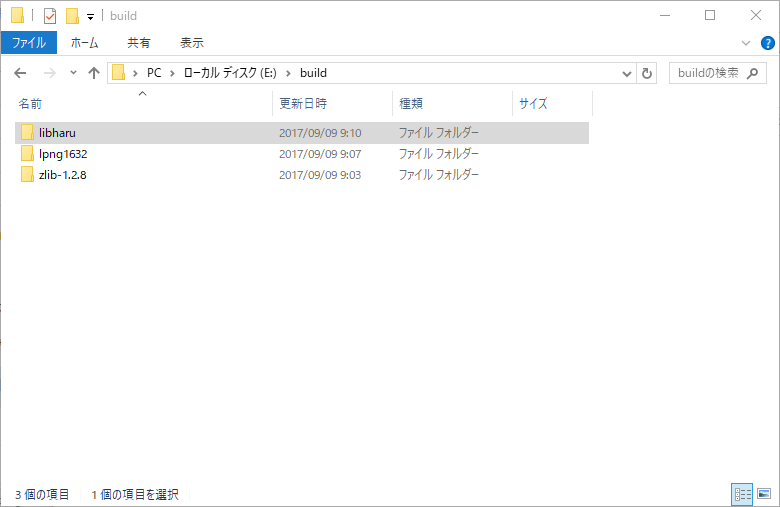Switch to large icons view in the status bar
Screen dimensions: 780x507
pos(764,494)
